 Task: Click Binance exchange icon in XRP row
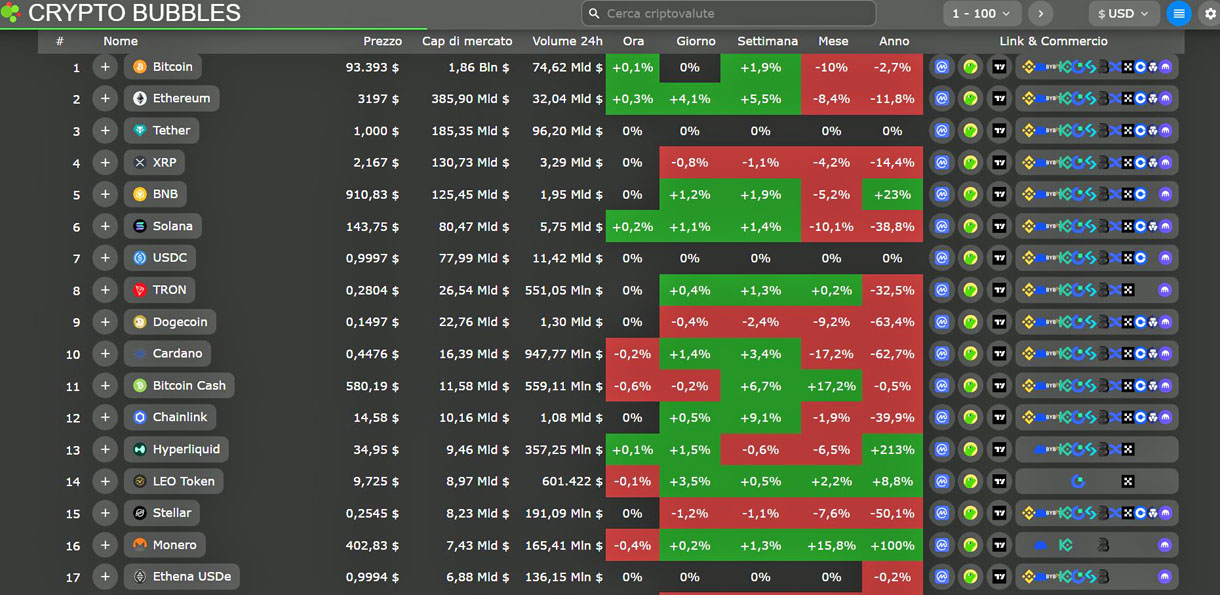pyautogui.click(x=1029, y=163)
